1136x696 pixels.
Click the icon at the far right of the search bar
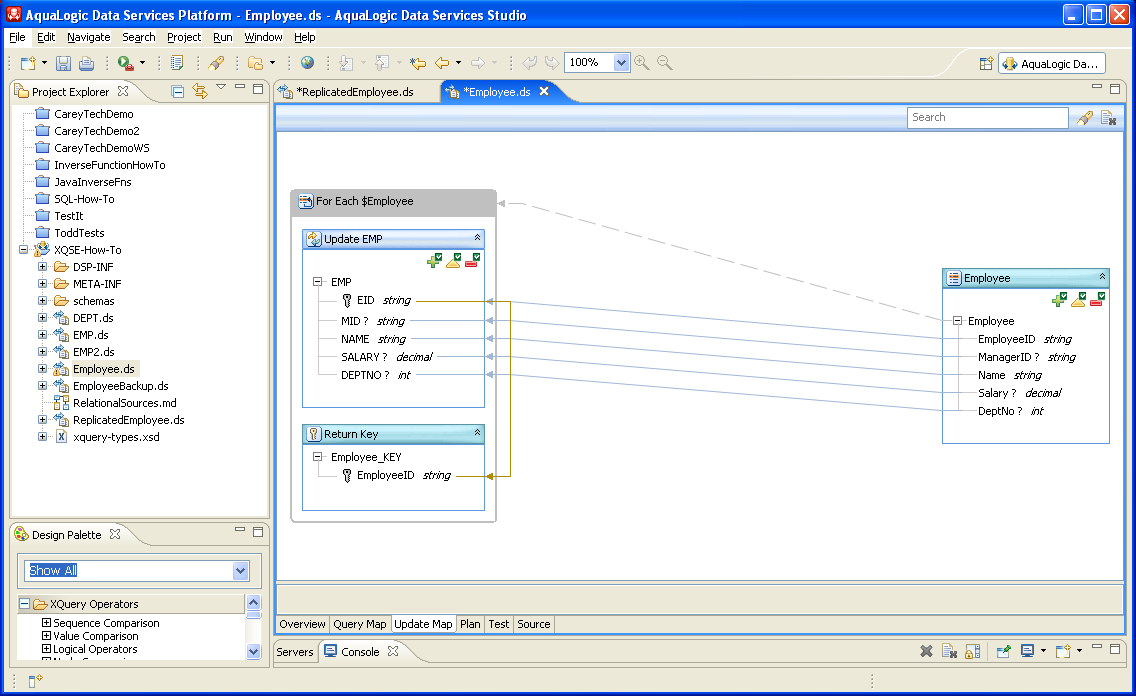pos(1108,118)
